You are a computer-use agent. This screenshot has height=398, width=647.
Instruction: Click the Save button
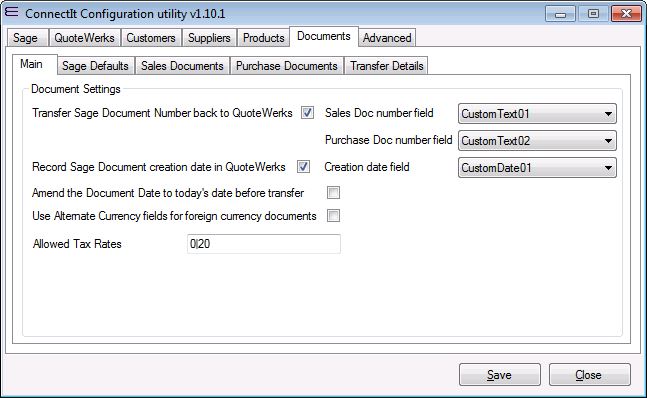500,374
